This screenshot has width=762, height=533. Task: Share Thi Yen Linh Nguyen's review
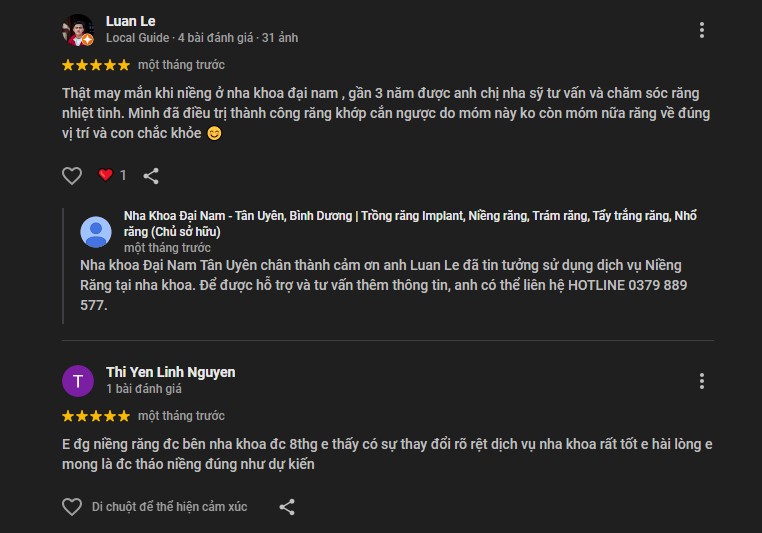coord(287,507)
